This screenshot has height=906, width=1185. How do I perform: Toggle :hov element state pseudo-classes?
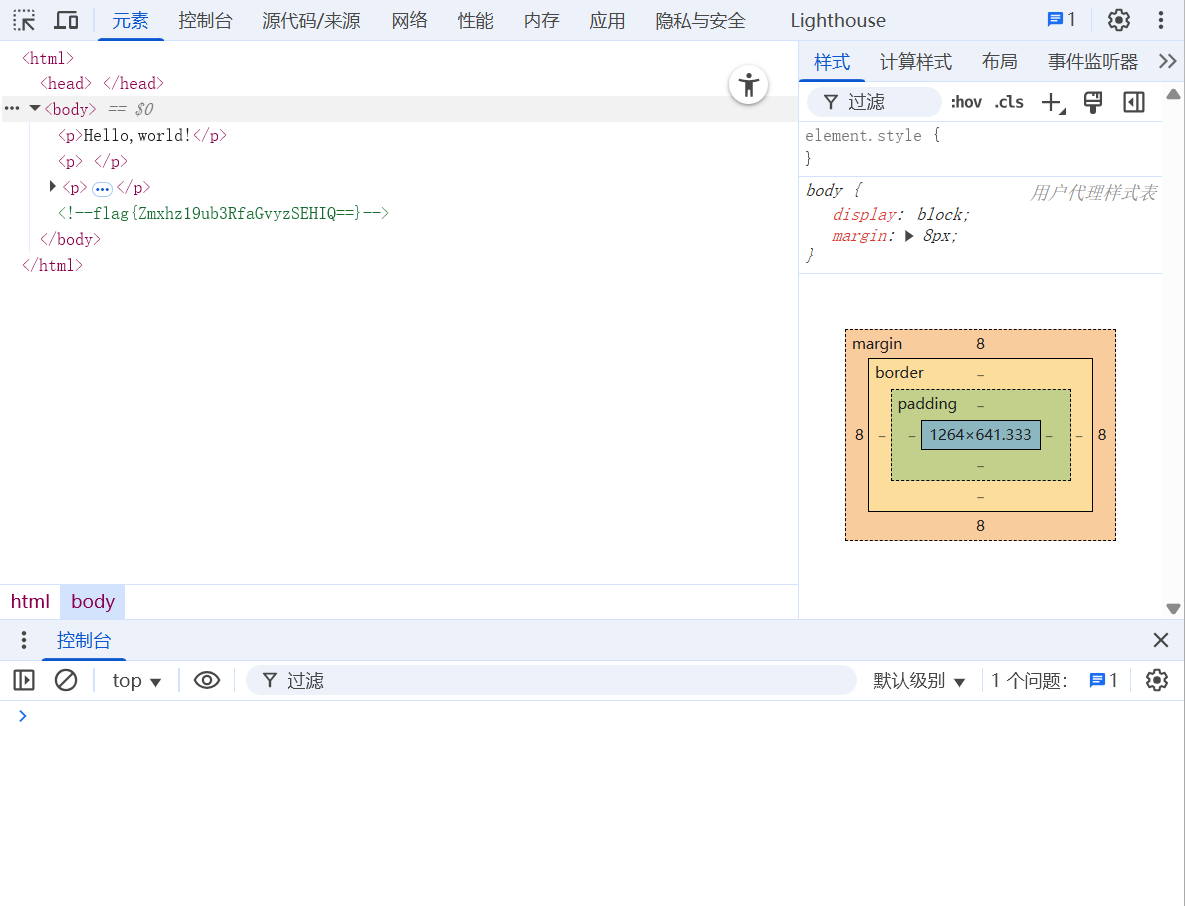(965, 101)
